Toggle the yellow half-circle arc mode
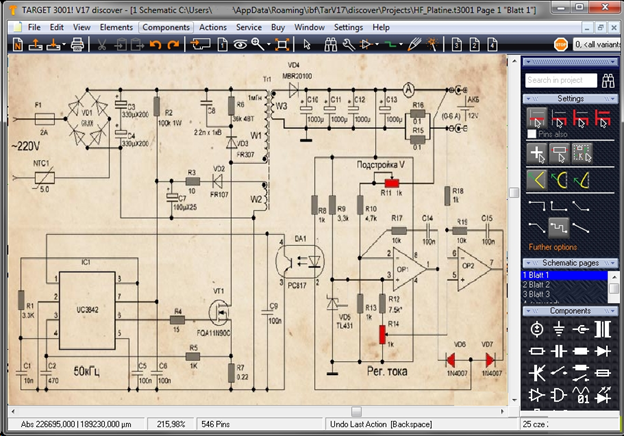 (x=559, y=180)
